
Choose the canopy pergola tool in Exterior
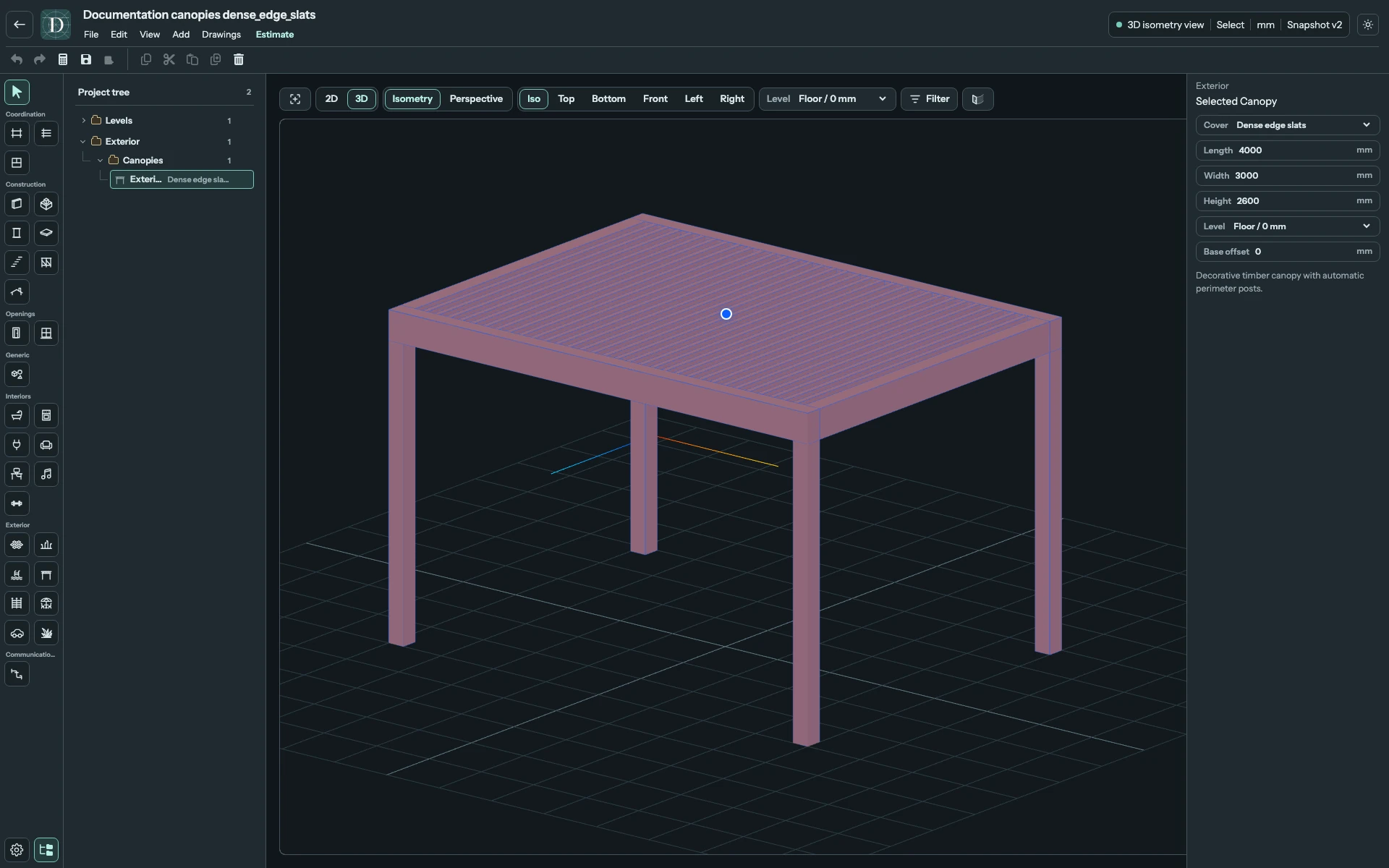46,574
